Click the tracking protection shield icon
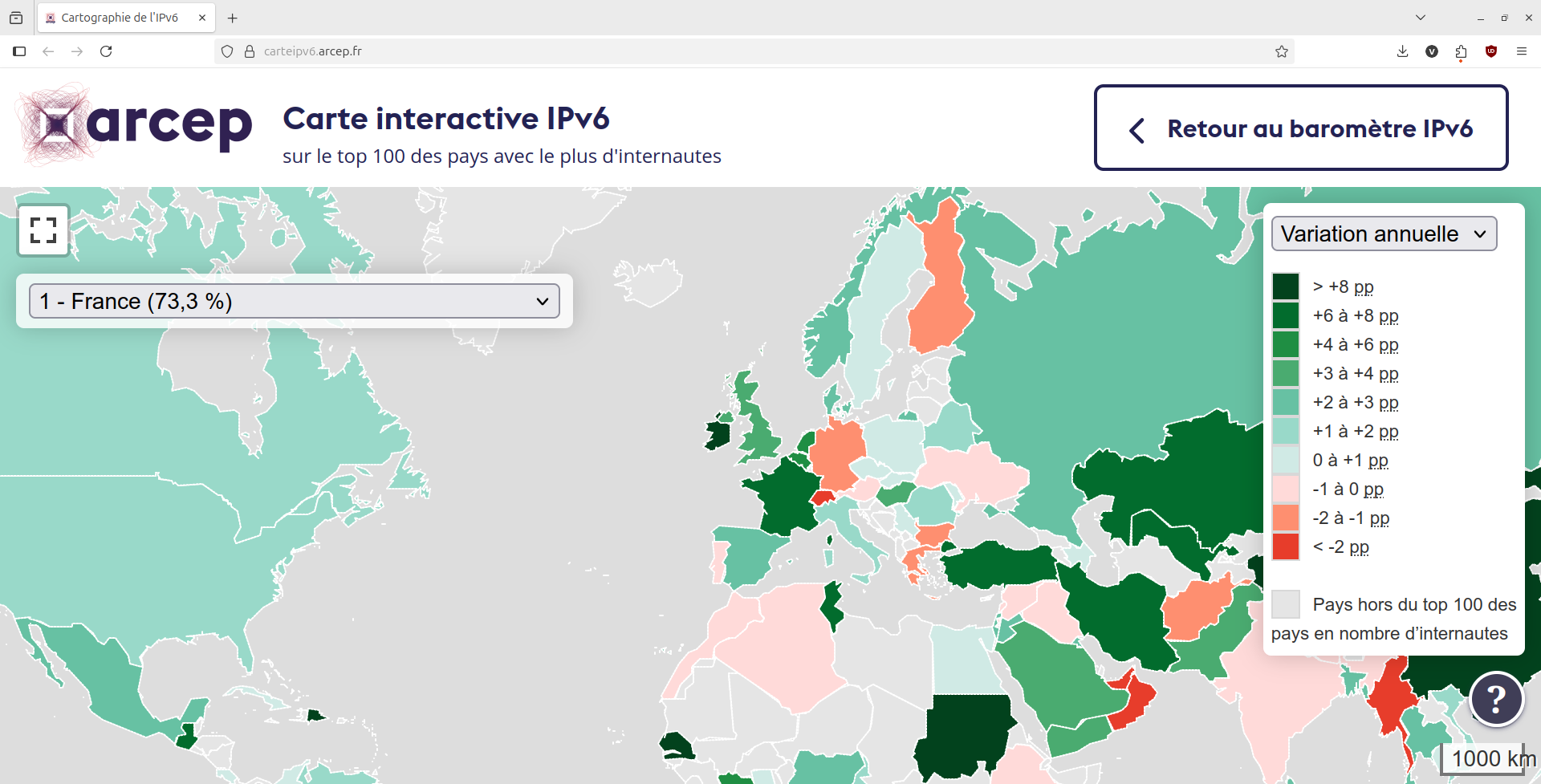 [227, 51]
